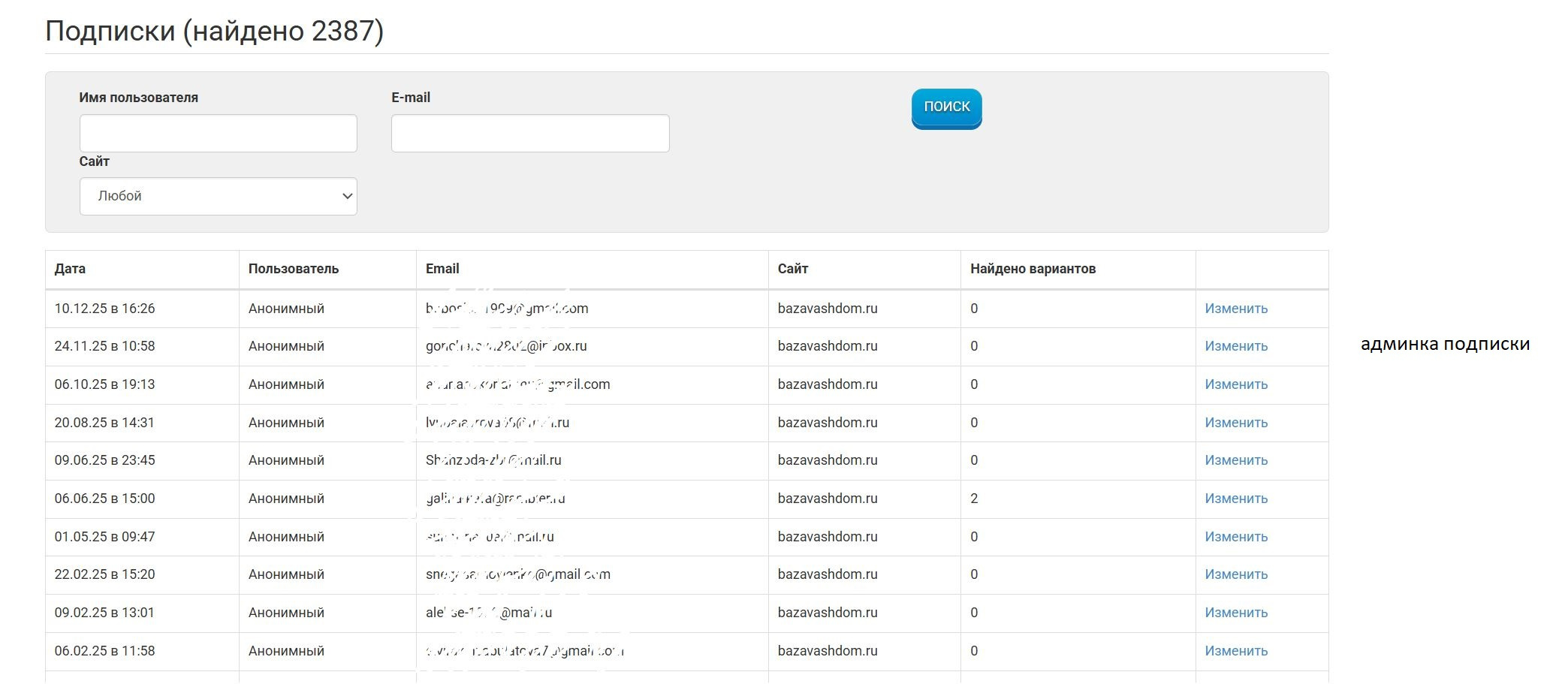Click the Сайт table column header
Image resolution: width=1568 pixels, height=684 pixels.
tap(793, 269)
